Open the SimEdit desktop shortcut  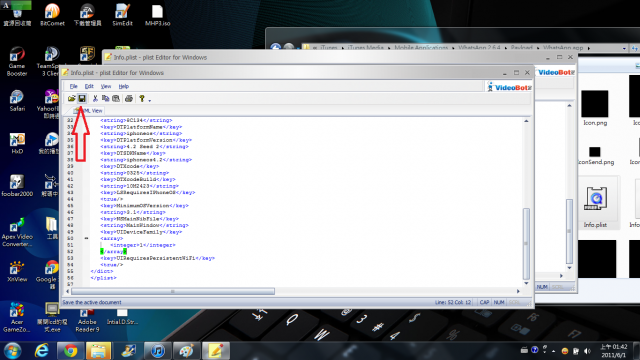point(122,15)
